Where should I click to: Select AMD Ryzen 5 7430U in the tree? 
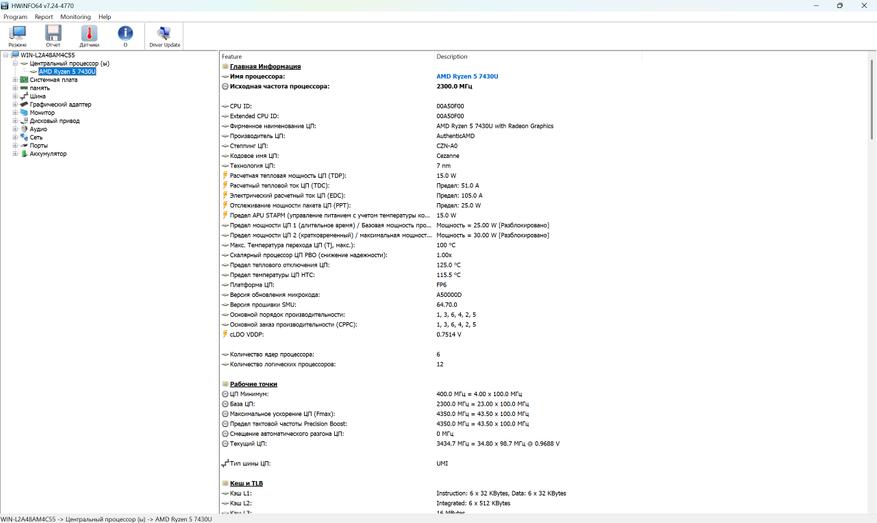67,72
